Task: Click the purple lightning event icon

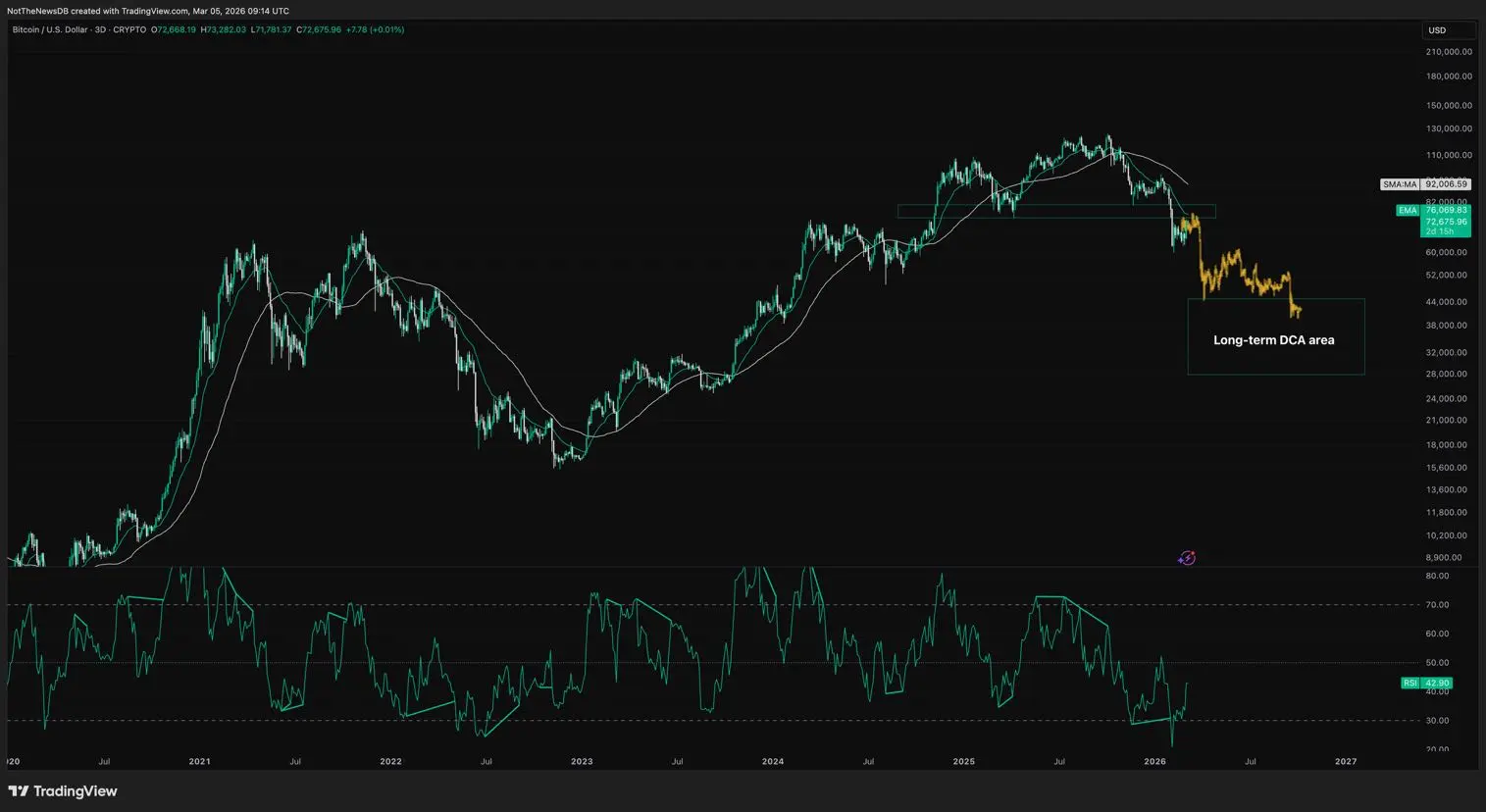Action: [x=1187, y=558]
